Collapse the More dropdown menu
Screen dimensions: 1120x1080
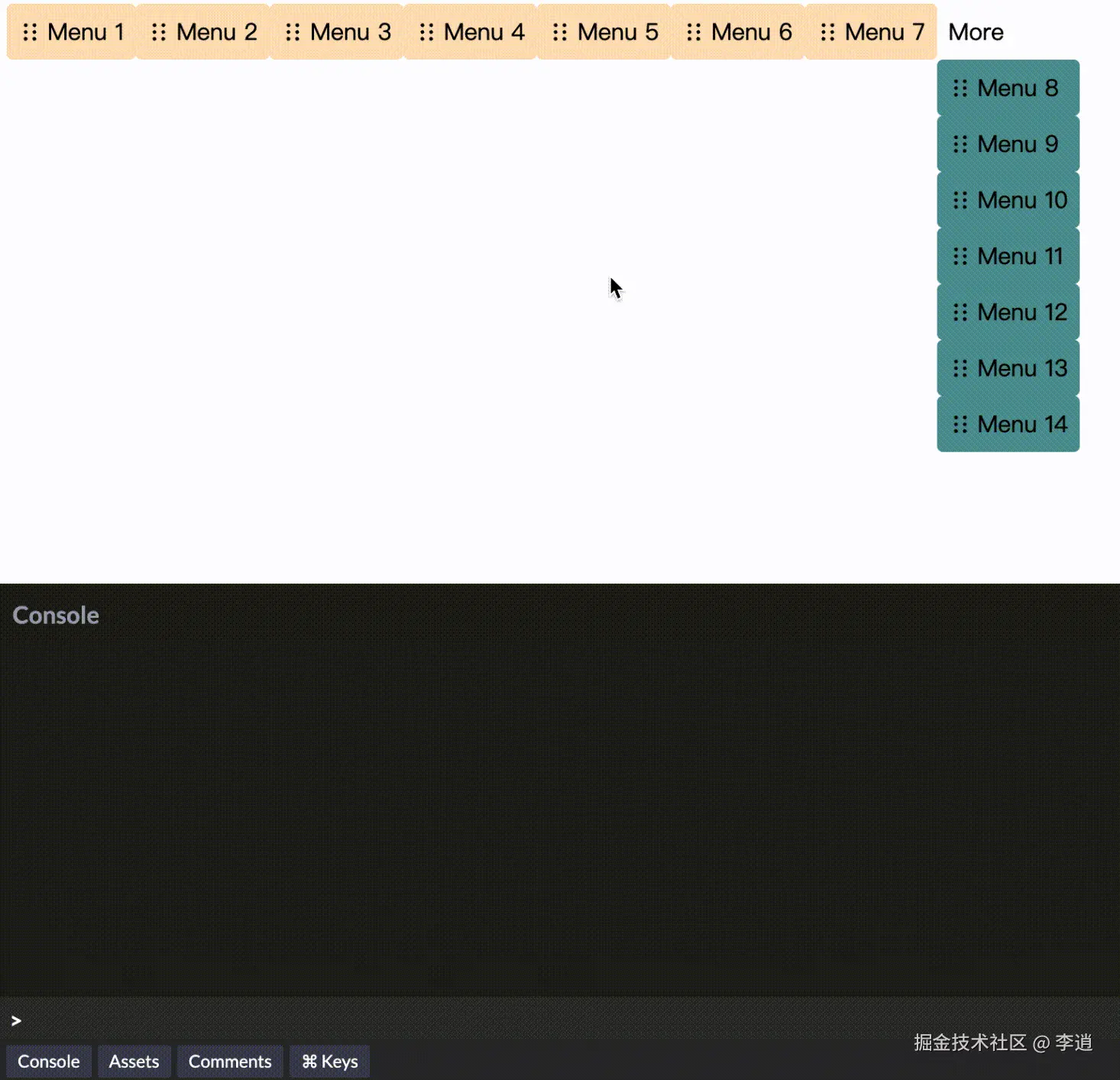click(x=976, y=32)
